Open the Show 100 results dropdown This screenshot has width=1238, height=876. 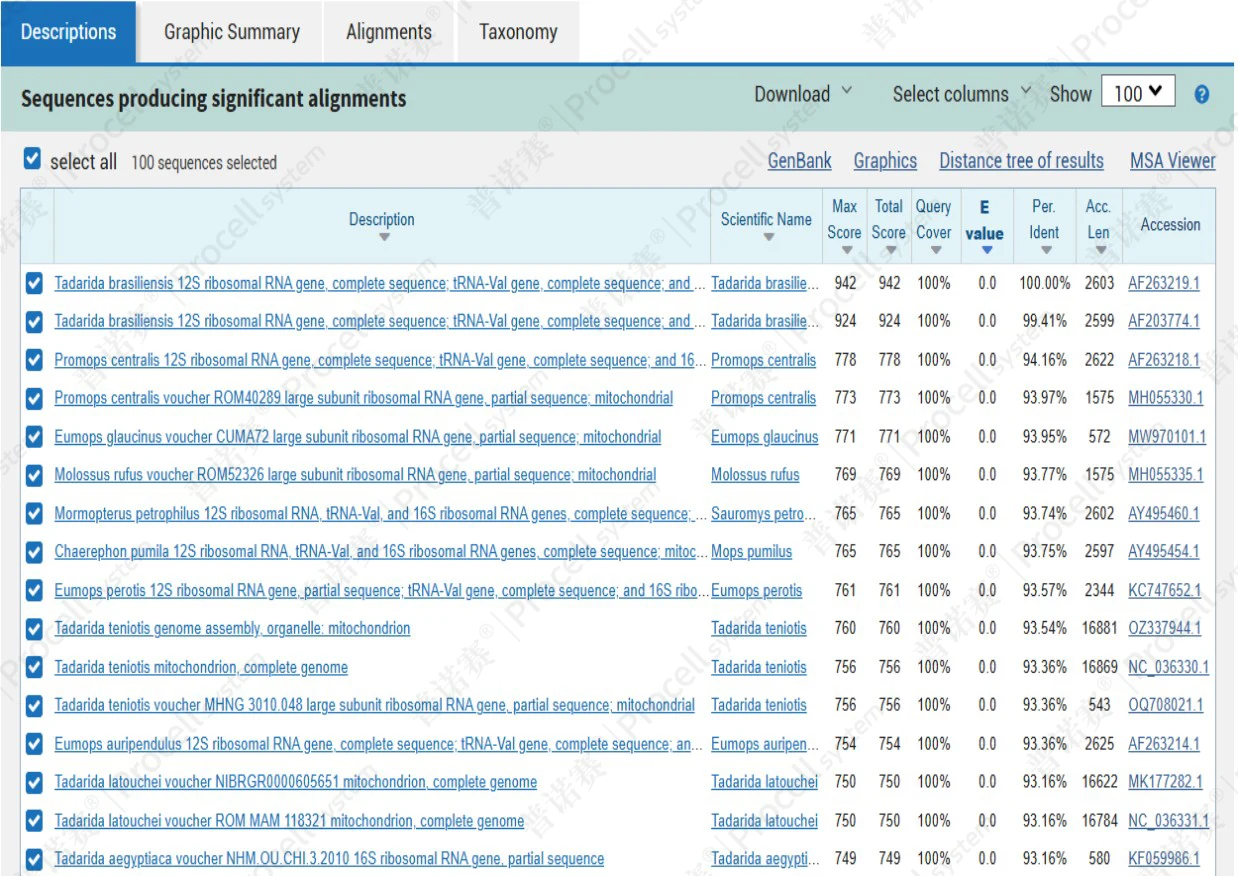(x=1138, y=93)
